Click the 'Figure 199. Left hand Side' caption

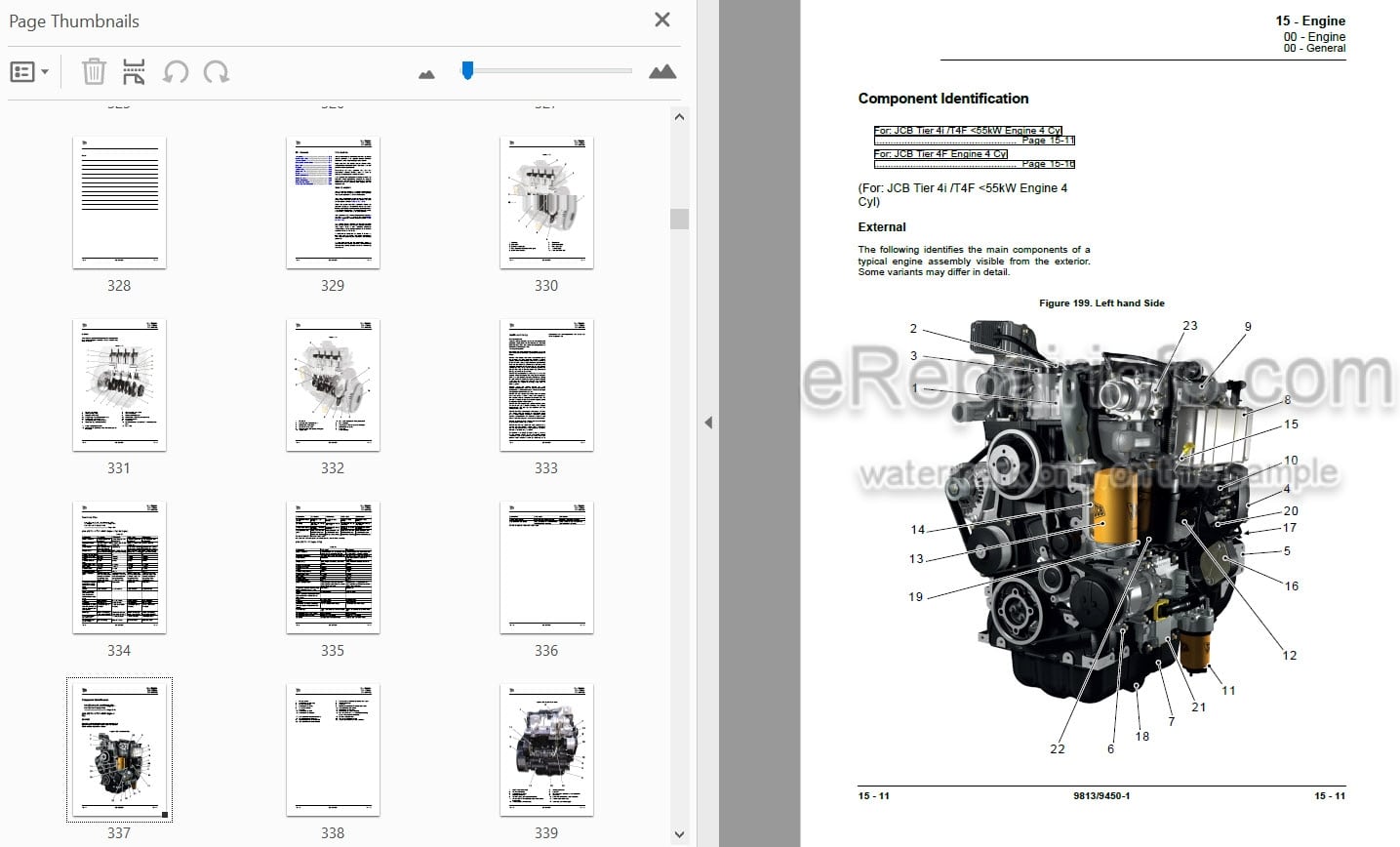[1101, 302]
